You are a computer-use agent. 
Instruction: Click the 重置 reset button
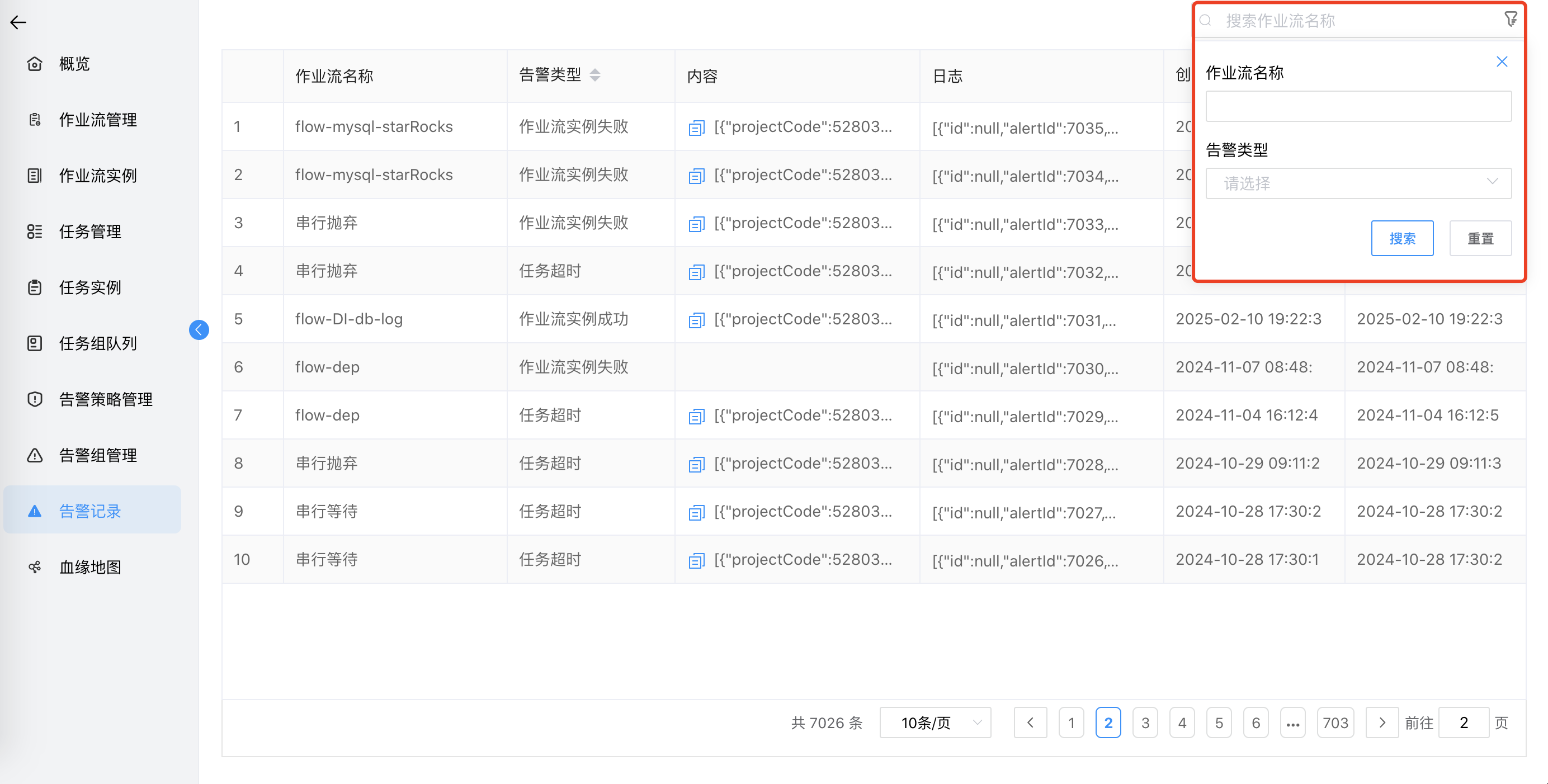(1480, 238)
